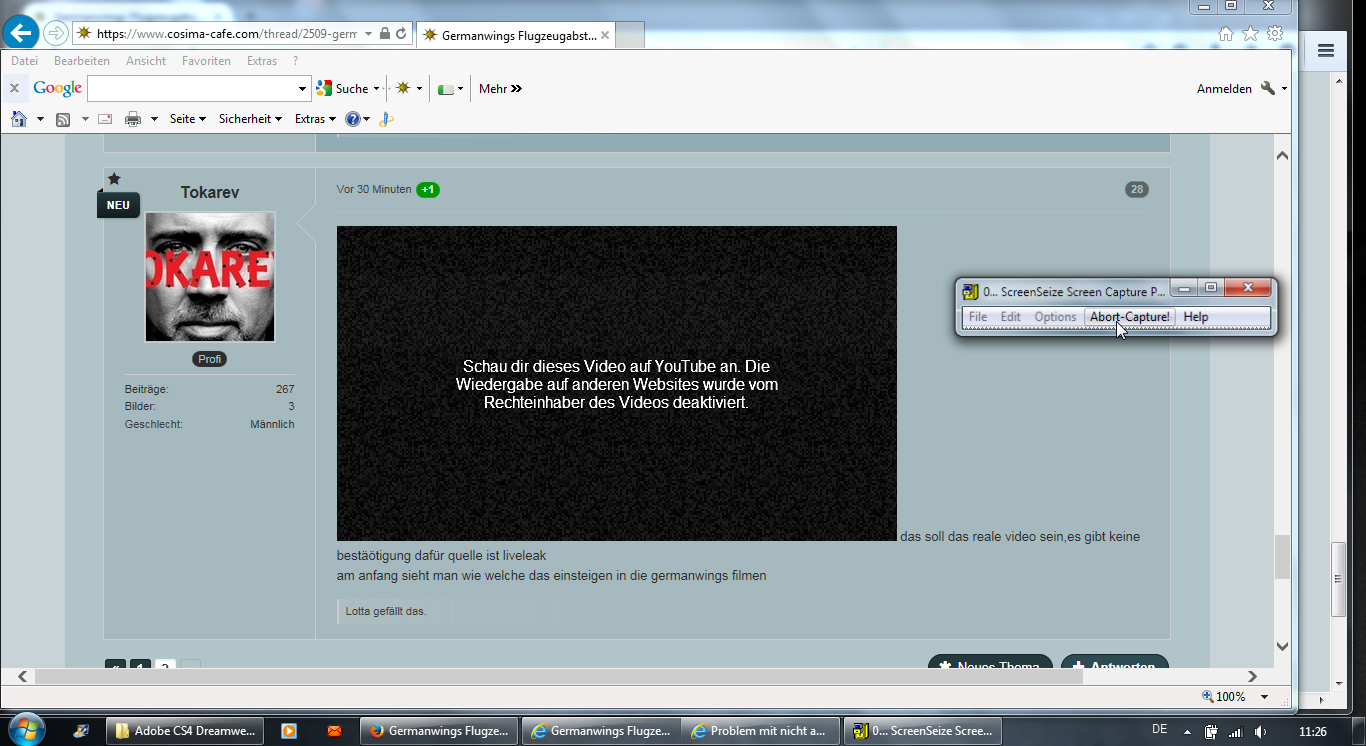The height and width of the screenshot is (746, 1366).
Task: Open IE tools gear icon
Action: tap(1275, 33)
